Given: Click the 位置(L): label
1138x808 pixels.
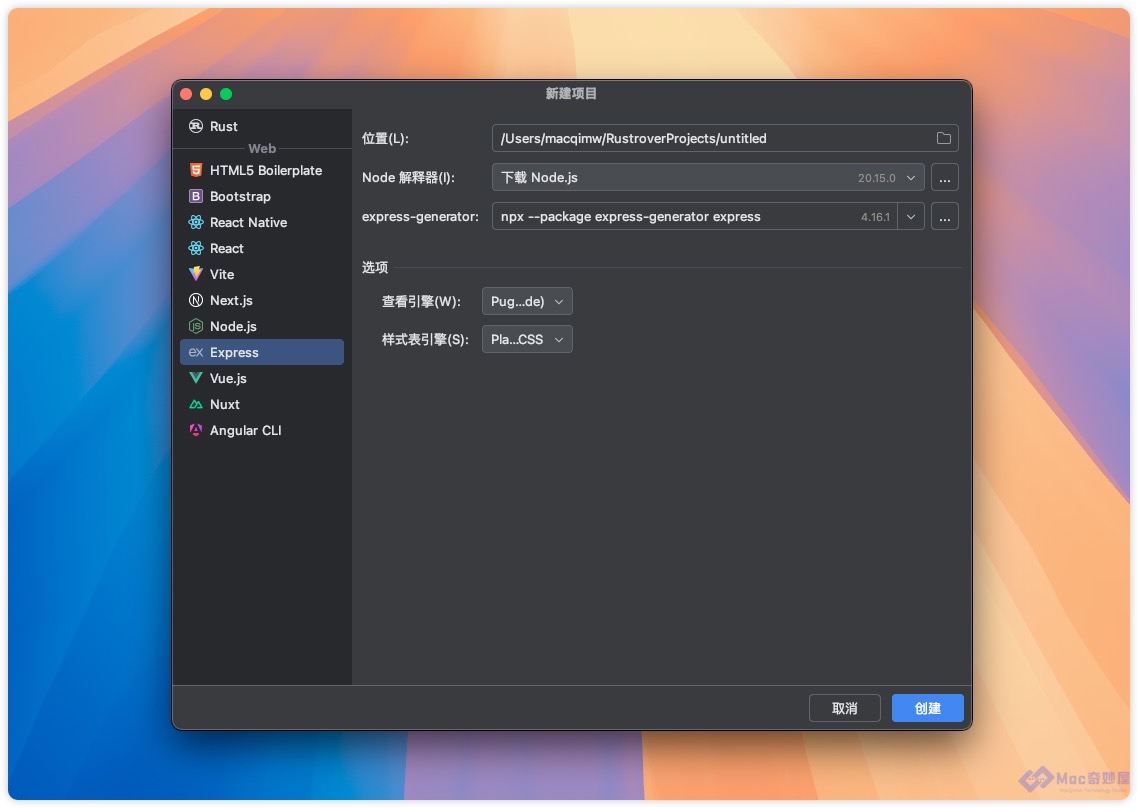Looking at the screenshot, I should coord(385,139).
